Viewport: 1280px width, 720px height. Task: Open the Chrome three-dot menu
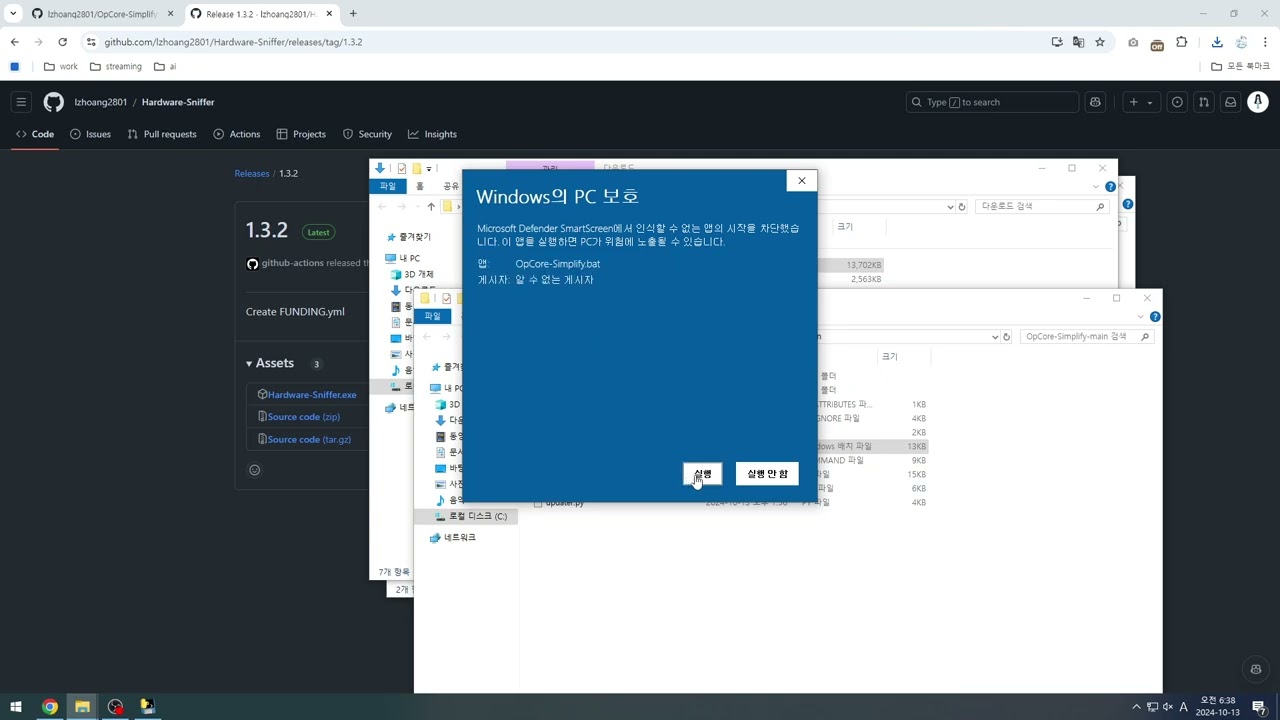click(1265, 42)
